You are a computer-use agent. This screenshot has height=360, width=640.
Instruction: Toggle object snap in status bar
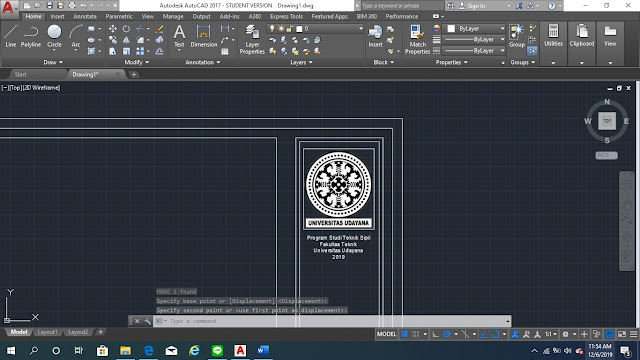[496, 334]
